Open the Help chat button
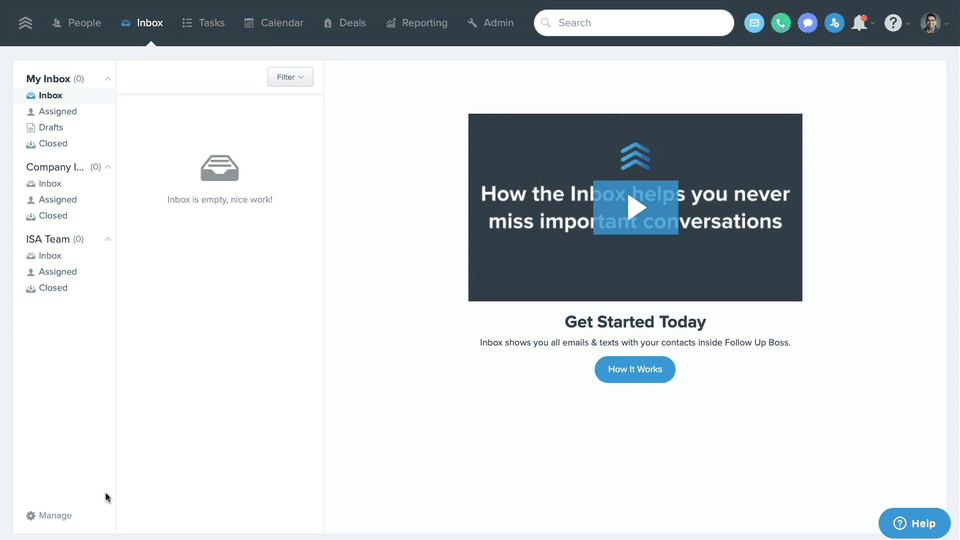This screenshot has height=540, width=960. coord(914,523)
